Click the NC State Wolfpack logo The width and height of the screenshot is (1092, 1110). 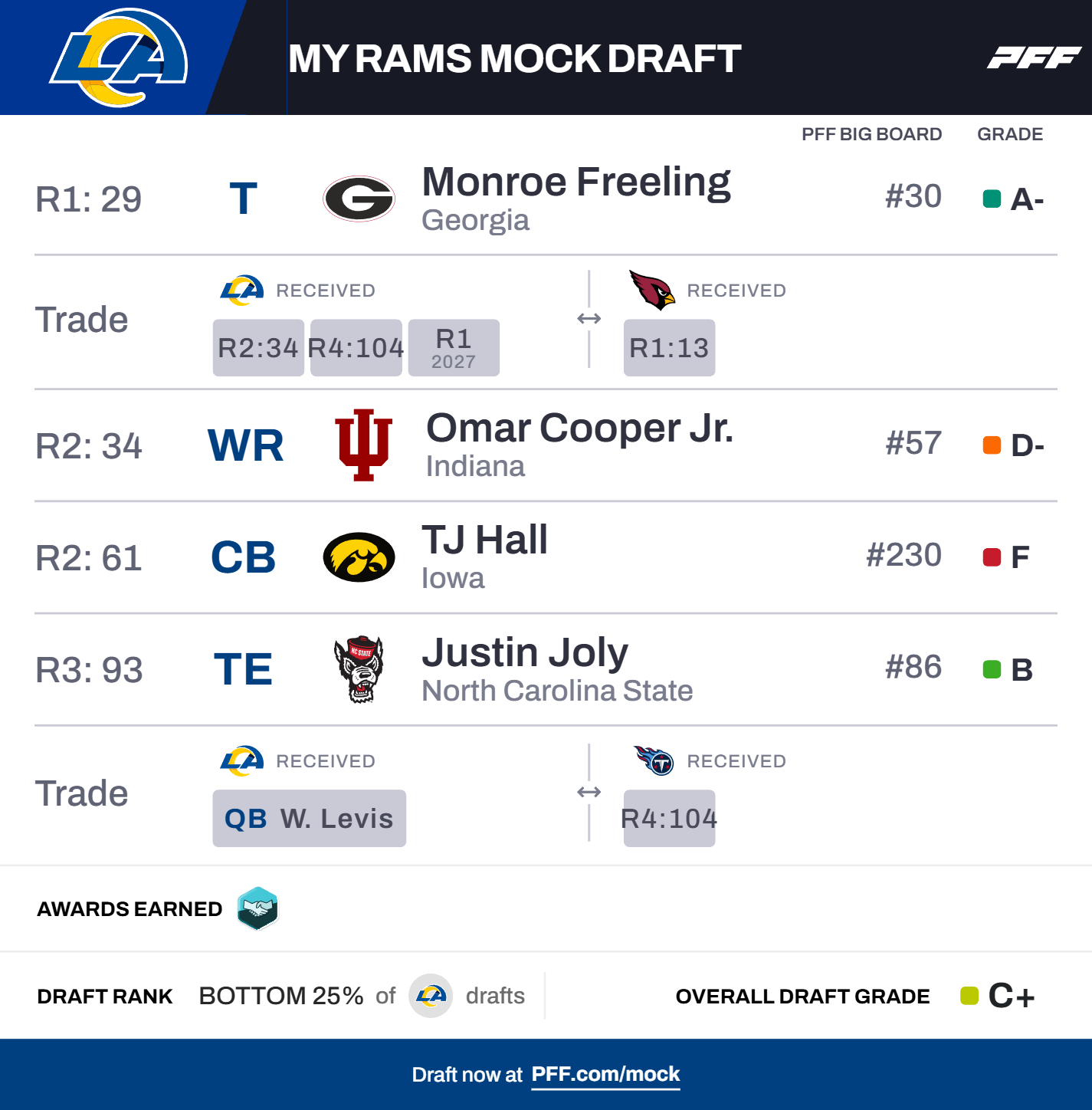pyautogui.click(x=359, y=669)
